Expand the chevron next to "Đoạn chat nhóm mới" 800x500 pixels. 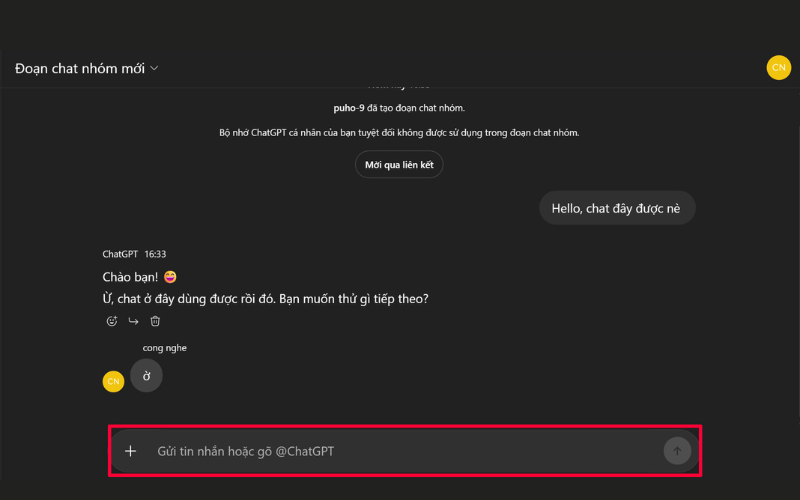[154, 69]
